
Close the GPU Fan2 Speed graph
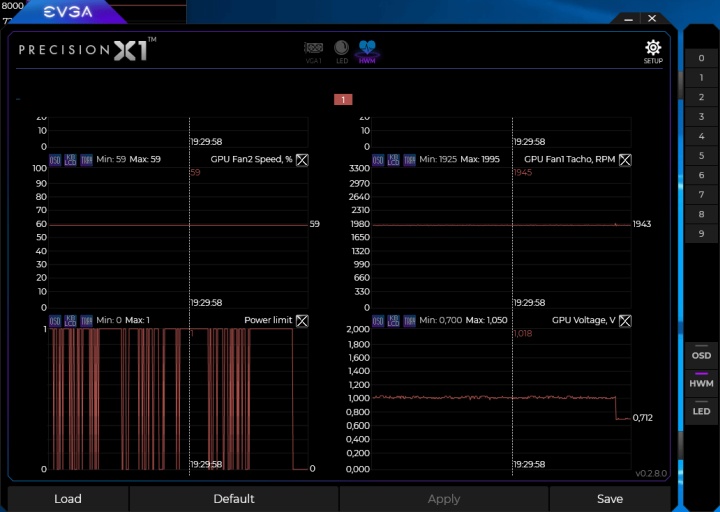302,160
